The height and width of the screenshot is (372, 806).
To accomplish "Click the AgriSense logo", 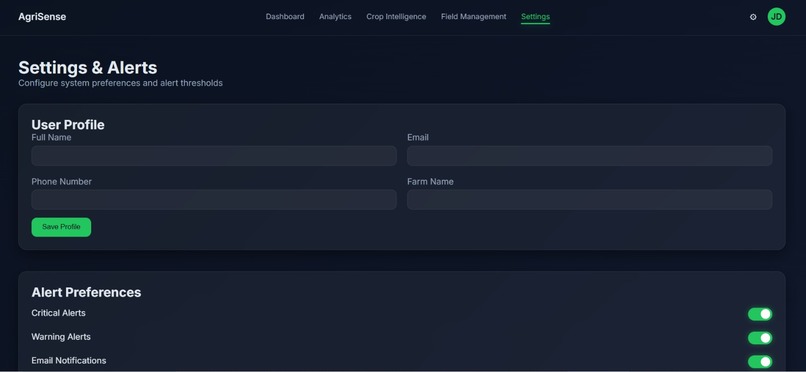I will [42, 17].
